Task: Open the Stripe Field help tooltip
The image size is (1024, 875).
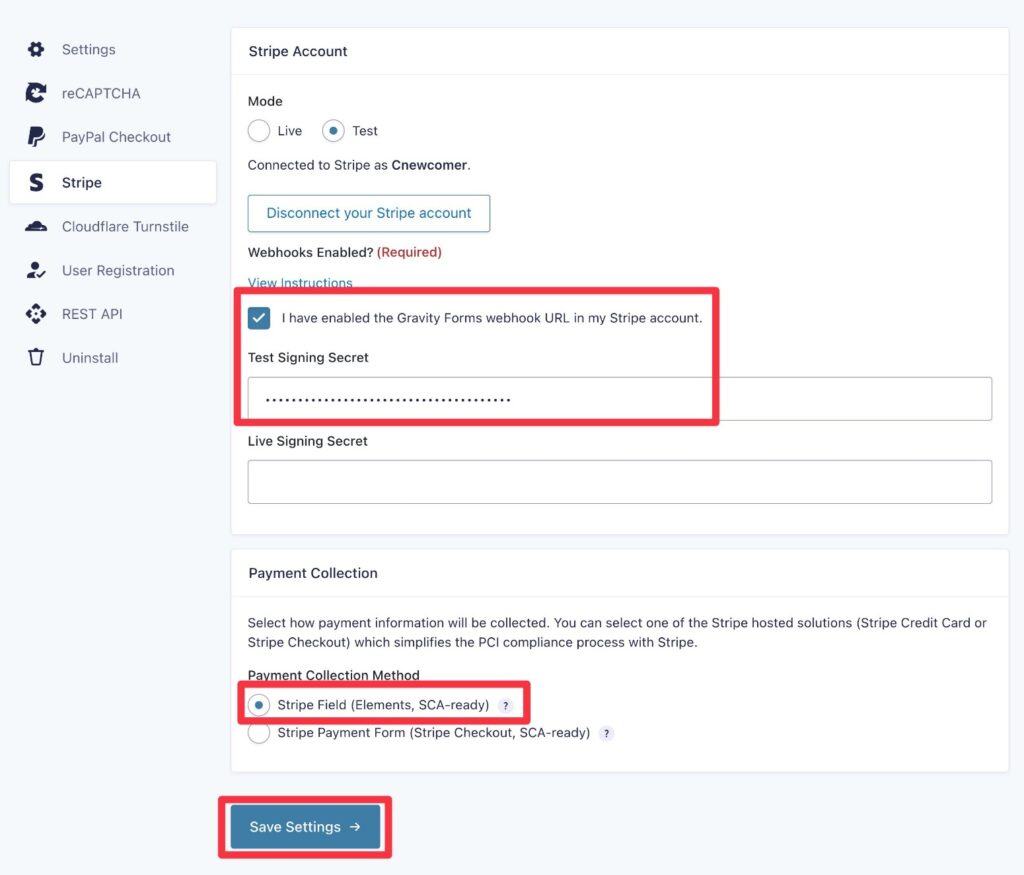Action: 506,704
